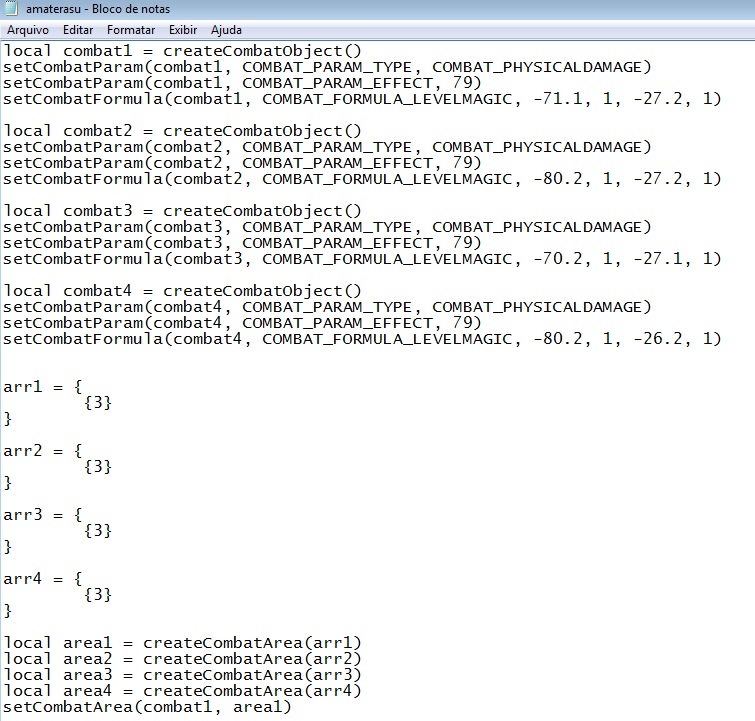The height and width of the screenshot is (721, 755).
Task: Click the 'arr4 = {' line
Action: [x=43, y=579]
